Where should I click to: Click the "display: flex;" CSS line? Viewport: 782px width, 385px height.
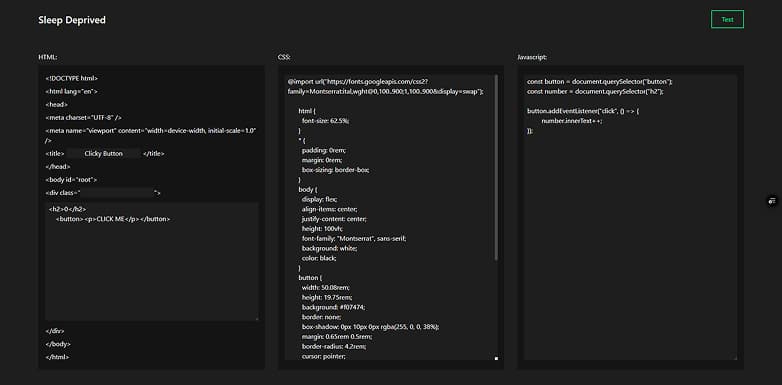tap(319, 199)
